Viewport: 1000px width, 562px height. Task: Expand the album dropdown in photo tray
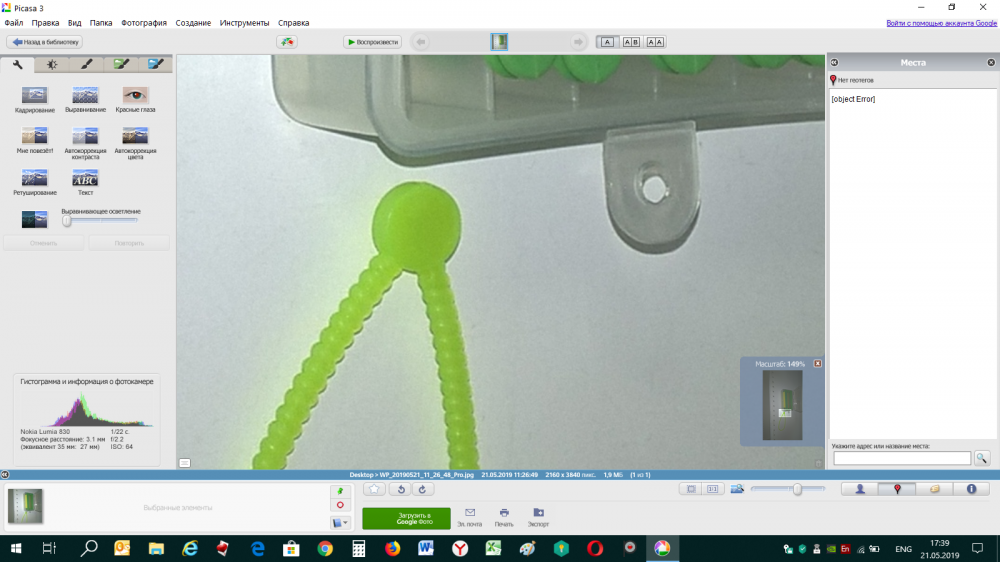(340, 522)
